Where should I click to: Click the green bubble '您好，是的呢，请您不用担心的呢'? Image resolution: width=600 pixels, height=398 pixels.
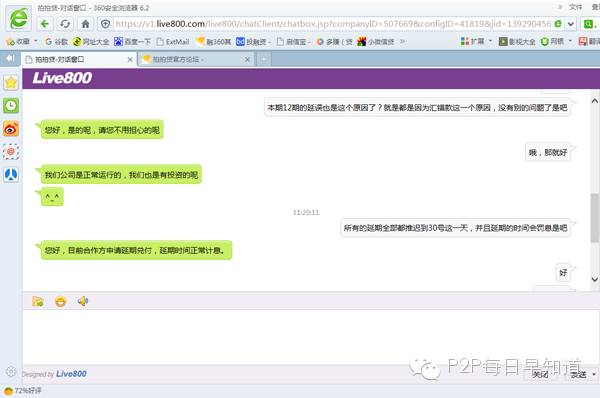point(102,130)
